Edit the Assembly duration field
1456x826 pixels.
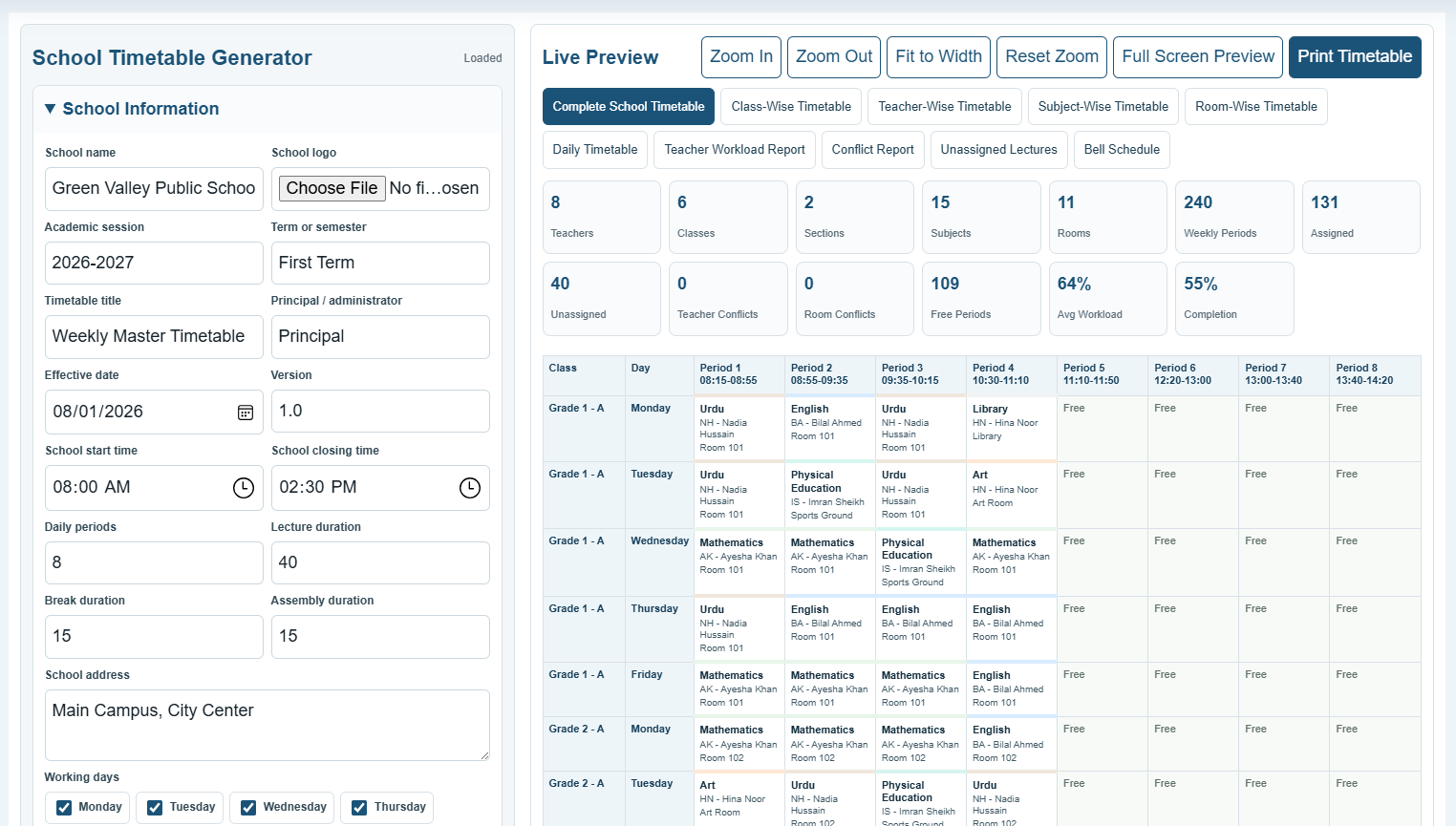point(380,637)
